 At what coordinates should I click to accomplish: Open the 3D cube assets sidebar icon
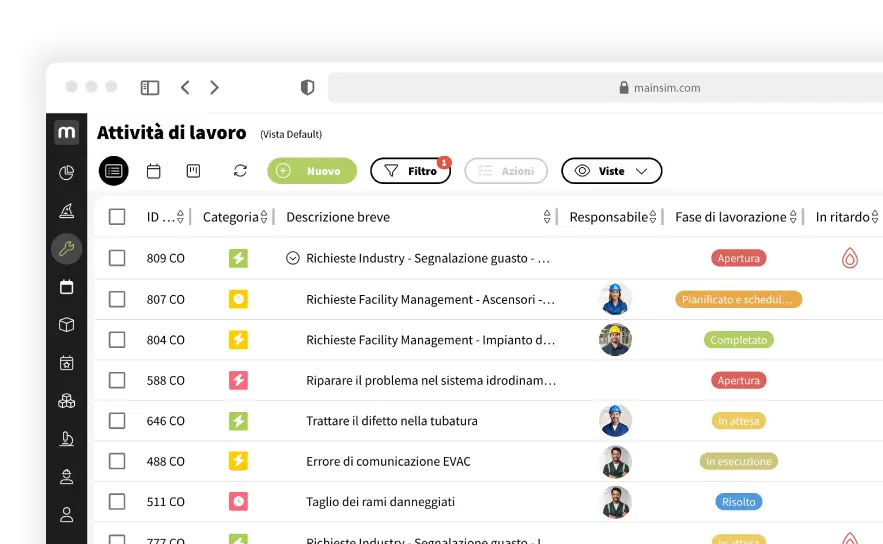click(x=66, y=325)
